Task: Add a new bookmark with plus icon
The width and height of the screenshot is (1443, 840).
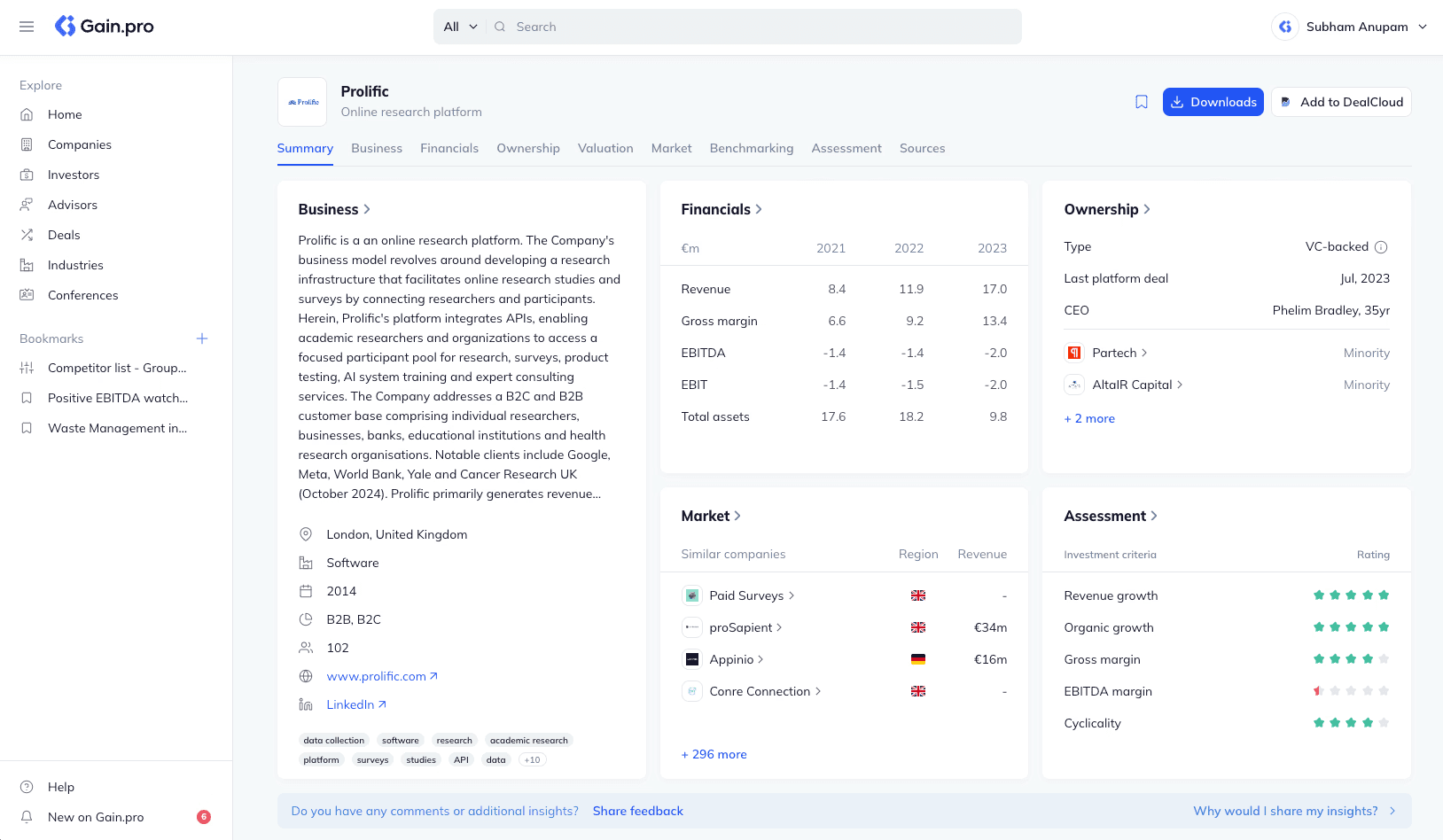Action: coord(202,338)
